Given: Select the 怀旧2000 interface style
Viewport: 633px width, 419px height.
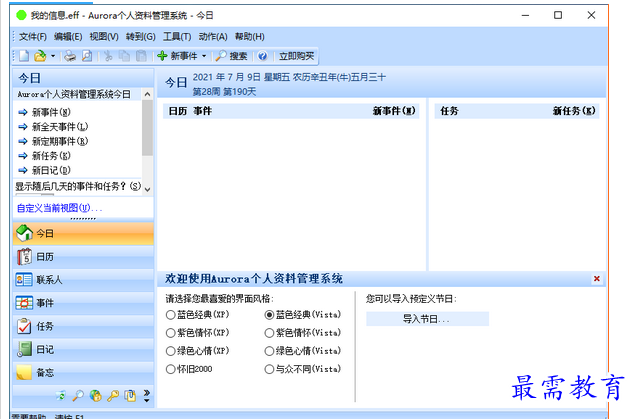Looking at the screenshot, I should click(171, 368).
